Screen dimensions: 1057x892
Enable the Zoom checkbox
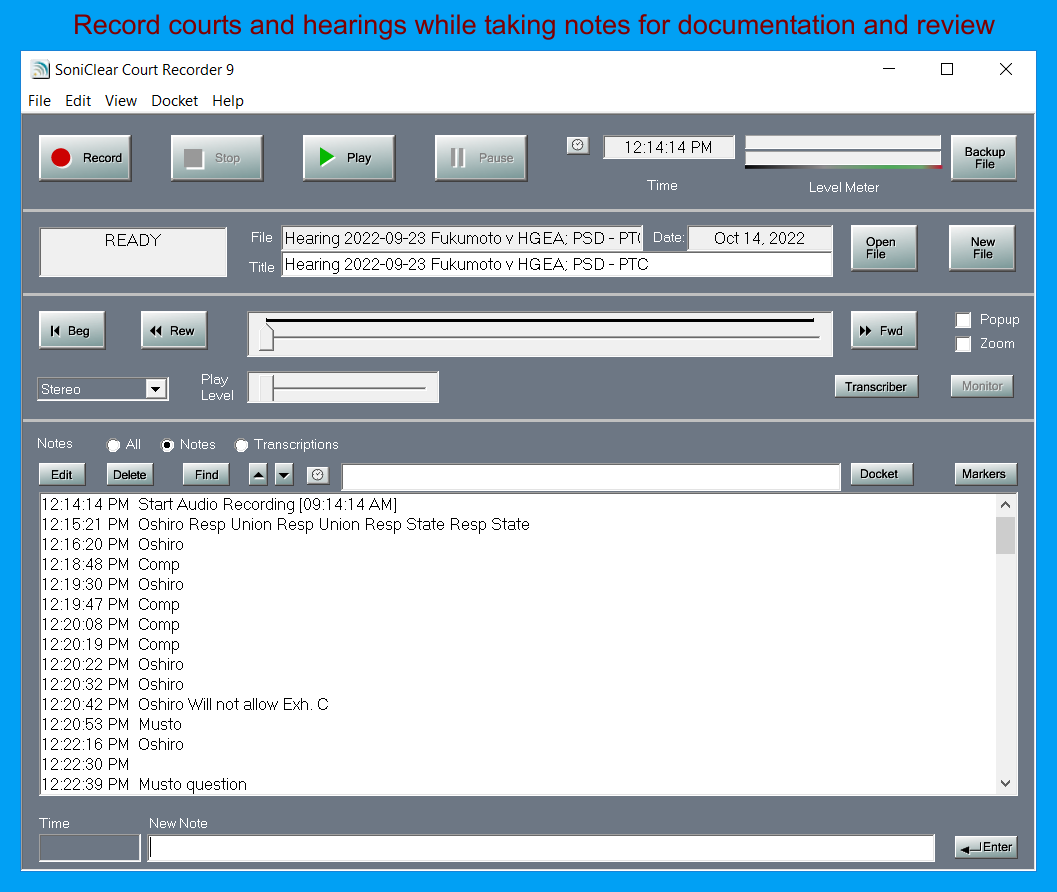963,345
